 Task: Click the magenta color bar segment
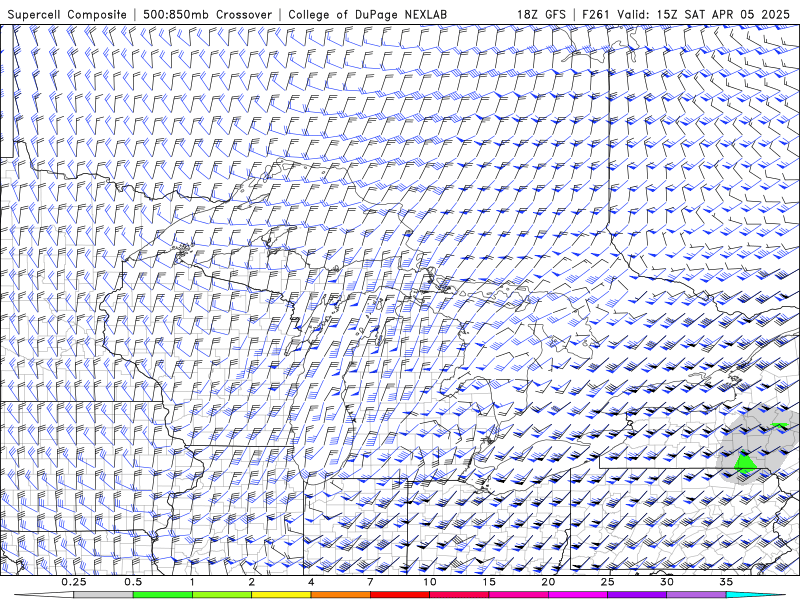point(578,595)
